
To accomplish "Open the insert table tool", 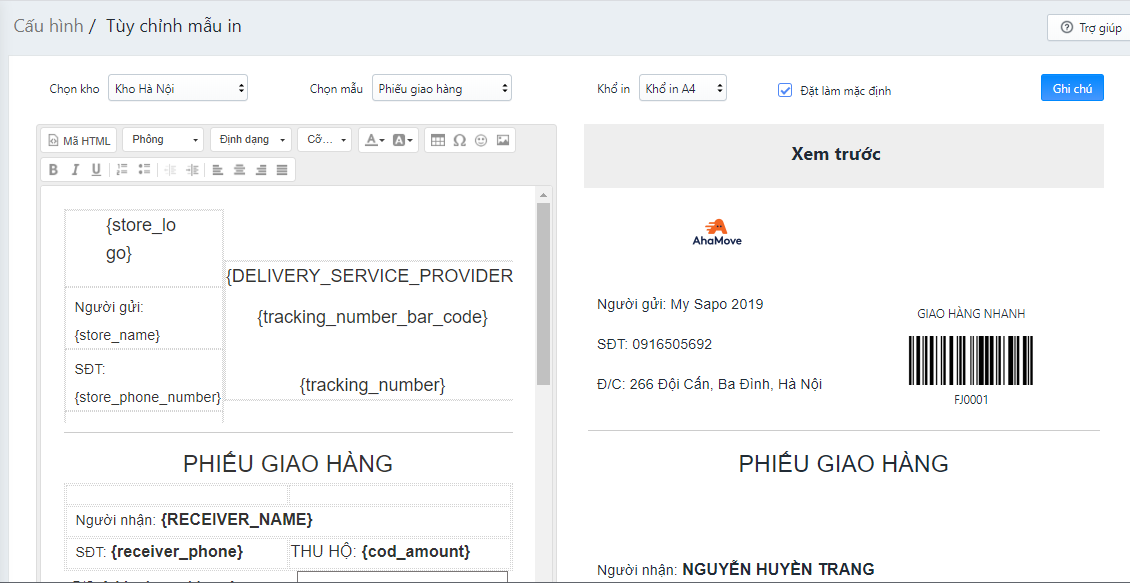I will click(x=438, y=140).
